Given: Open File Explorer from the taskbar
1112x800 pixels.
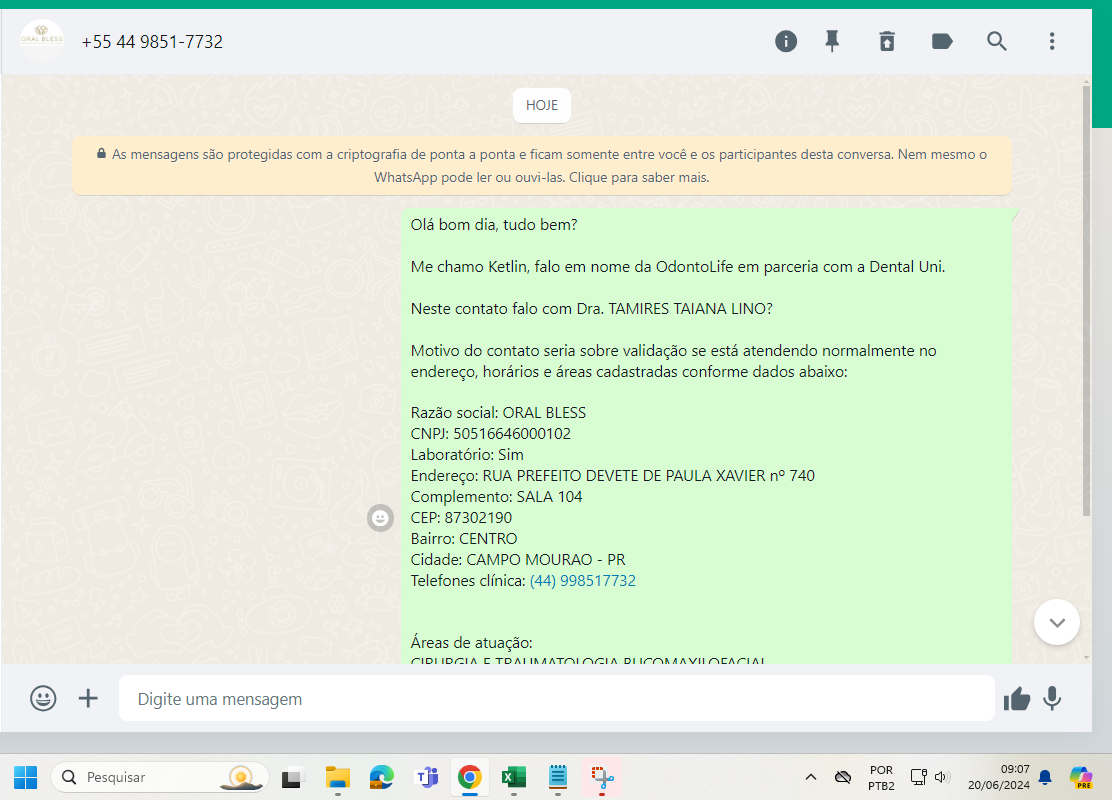Looking at the screenshot, I should (x=338, y=777).
